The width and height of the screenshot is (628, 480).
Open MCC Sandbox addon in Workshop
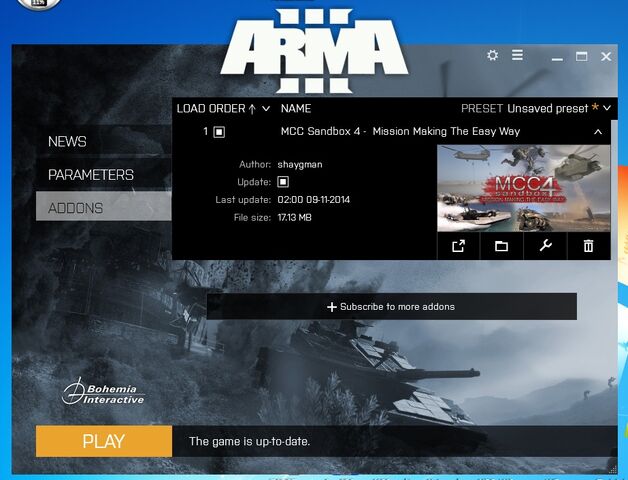(x=458, y=246)
